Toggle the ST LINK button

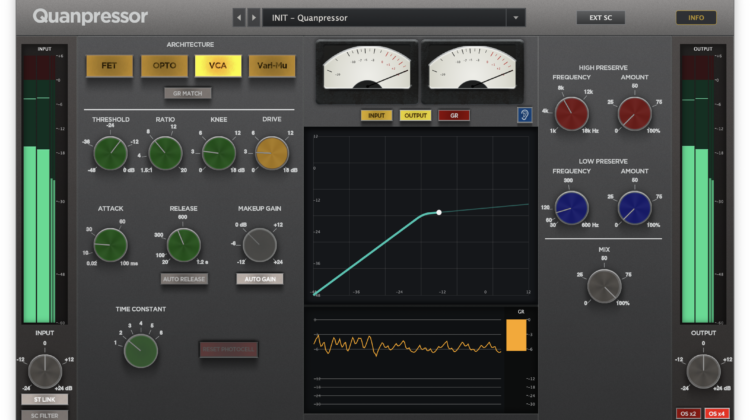(x=44, y=399)
